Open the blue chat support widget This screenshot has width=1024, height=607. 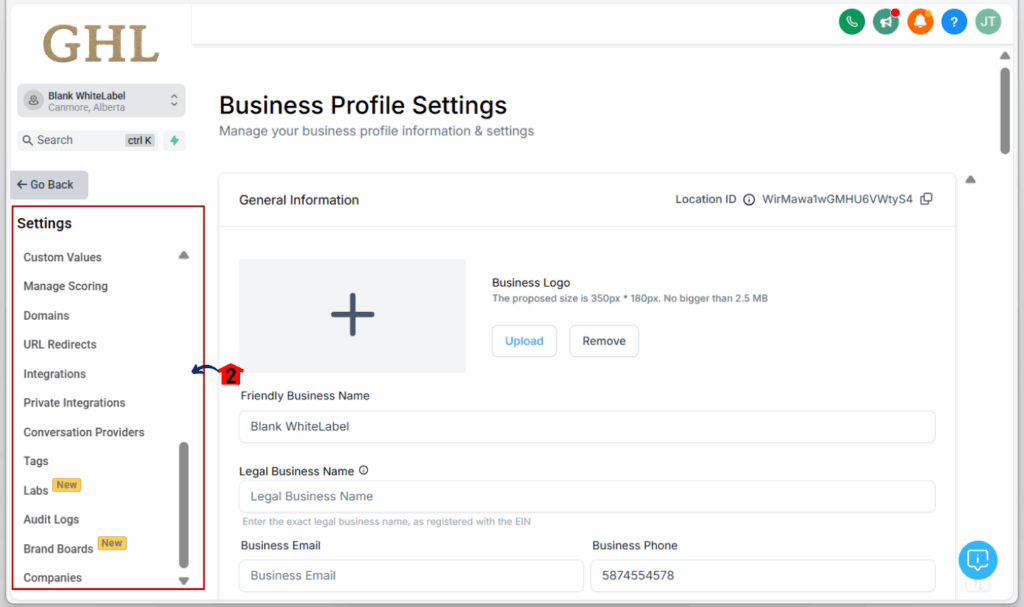(x=977, y=559)
